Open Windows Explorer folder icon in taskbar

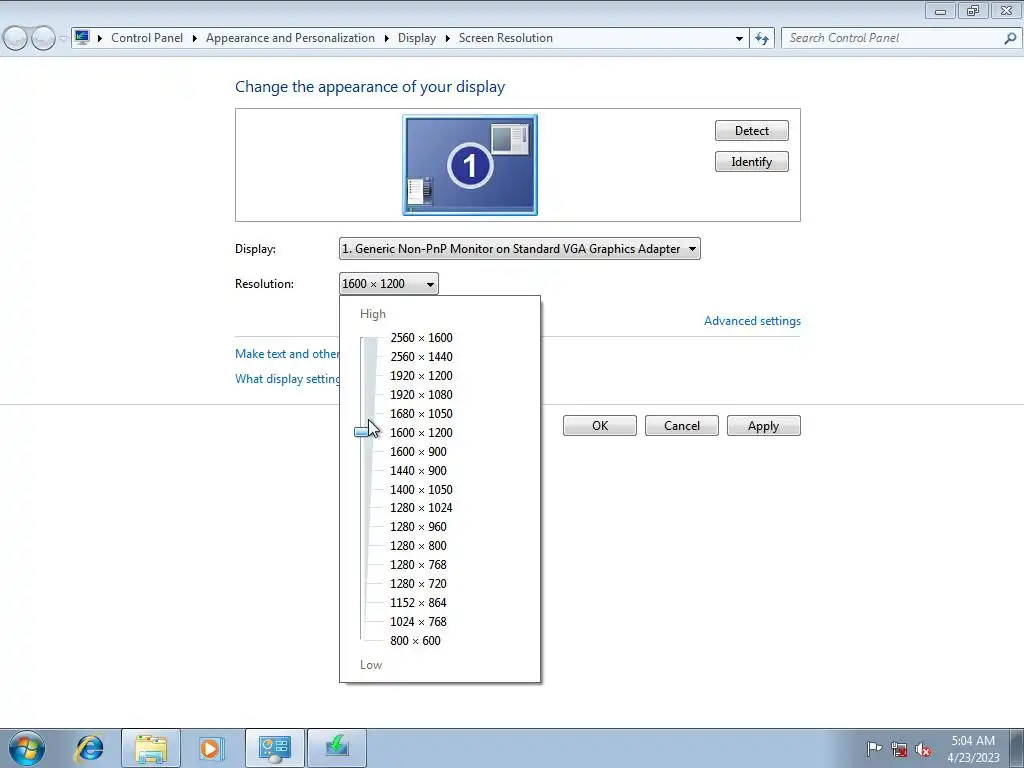click(151, 748)
